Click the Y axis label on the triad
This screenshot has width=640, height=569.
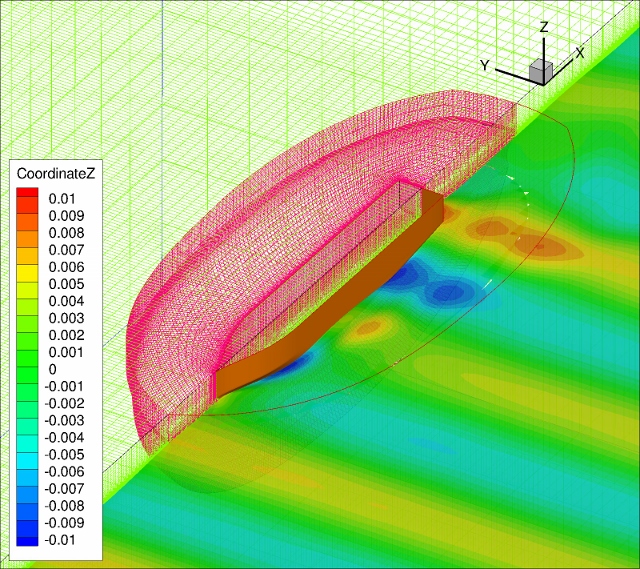tap(485, 65)
